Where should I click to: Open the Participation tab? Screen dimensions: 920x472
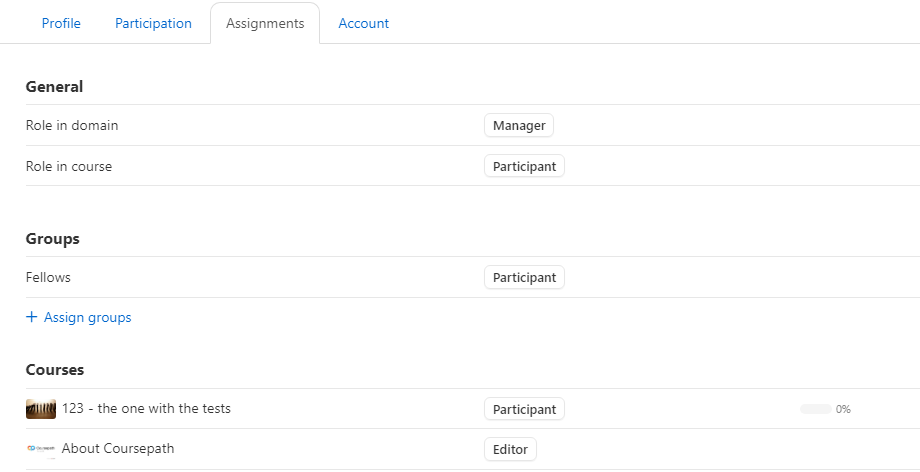(153, 23)
